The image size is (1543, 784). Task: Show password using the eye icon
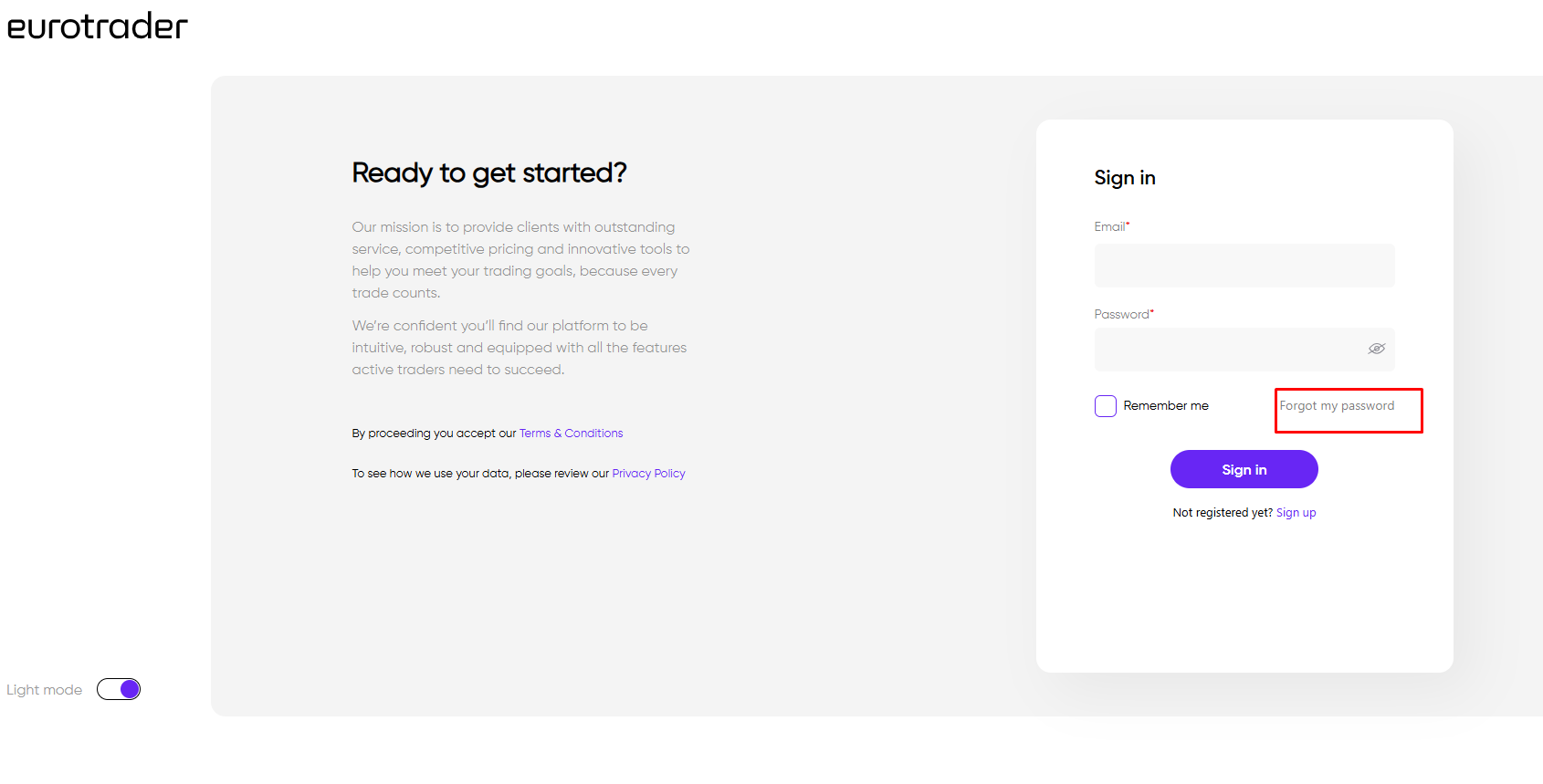[1377, 349]
